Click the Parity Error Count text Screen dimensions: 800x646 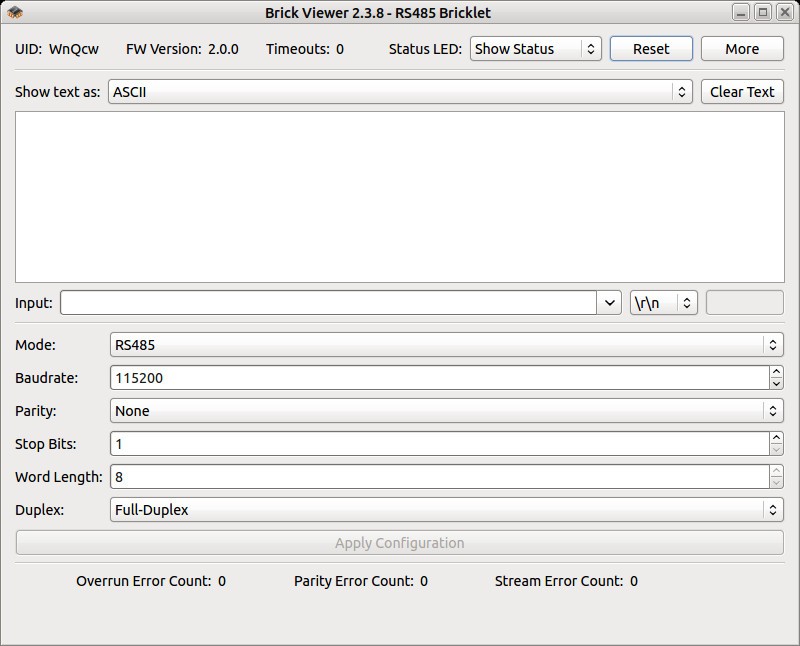(361, 581)
